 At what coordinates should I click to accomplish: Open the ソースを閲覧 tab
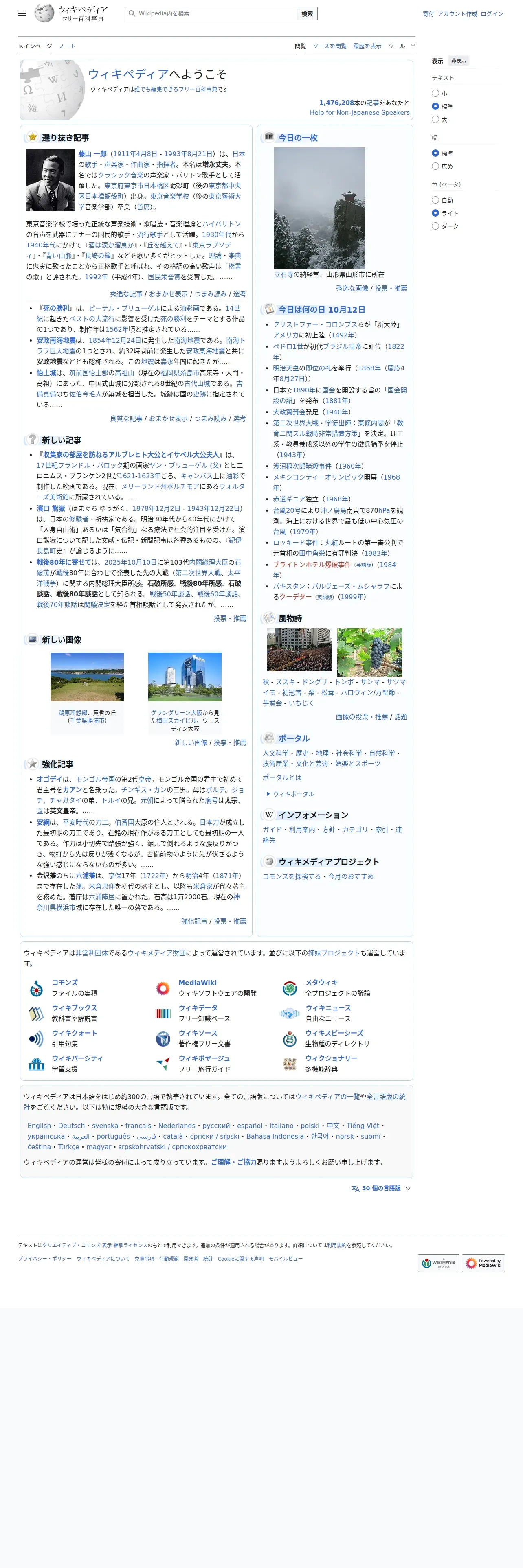(330, 46)
